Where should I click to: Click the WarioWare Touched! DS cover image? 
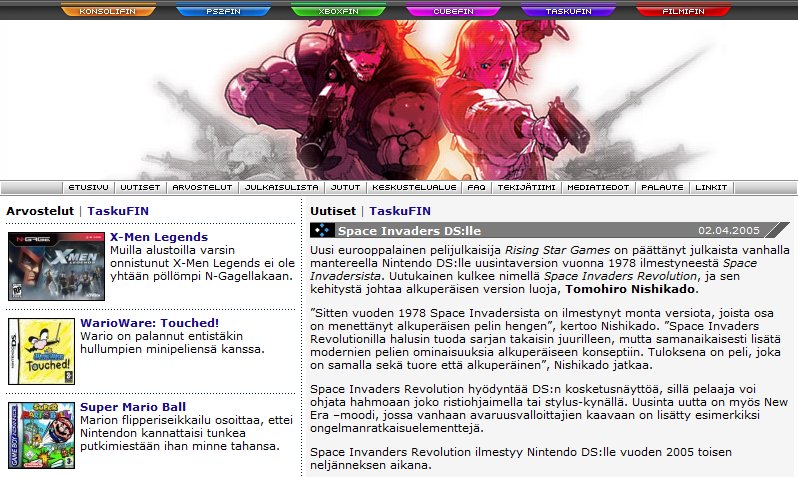(x=42, y=351)
